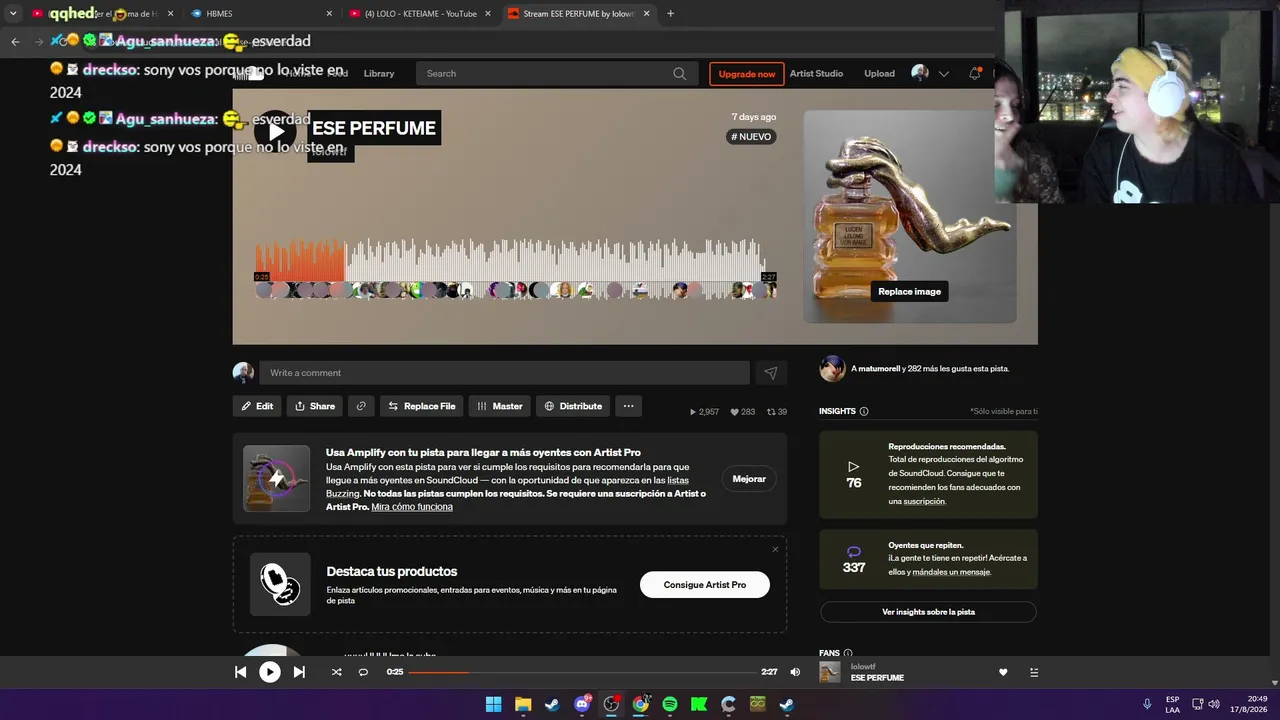Select the # NUEVO tag
1280x720 pixels.
pos(751,137)
